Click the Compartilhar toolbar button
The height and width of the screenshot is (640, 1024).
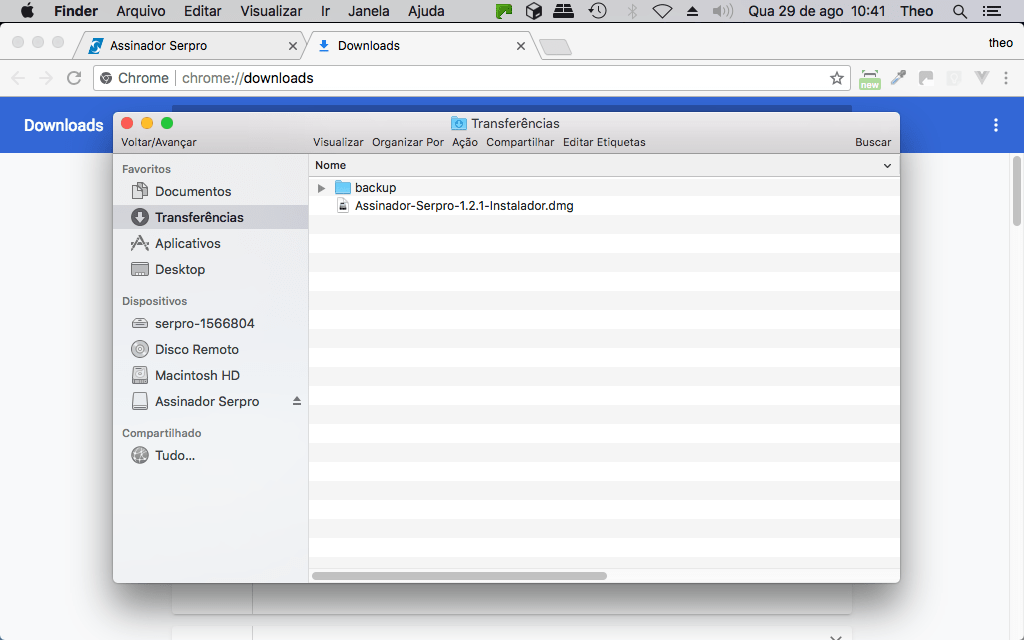[520, 142]
